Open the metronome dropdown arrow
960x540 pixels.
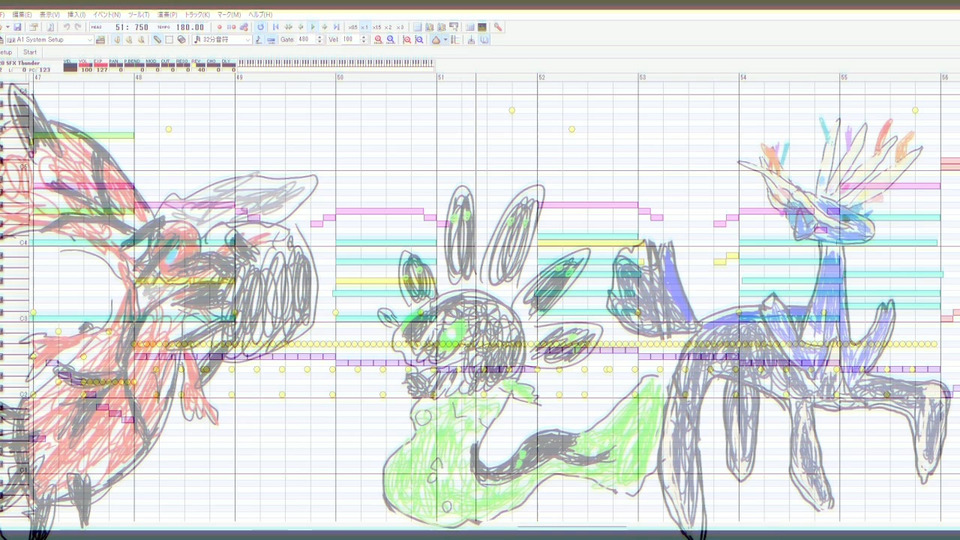click(x=445, y=39)
